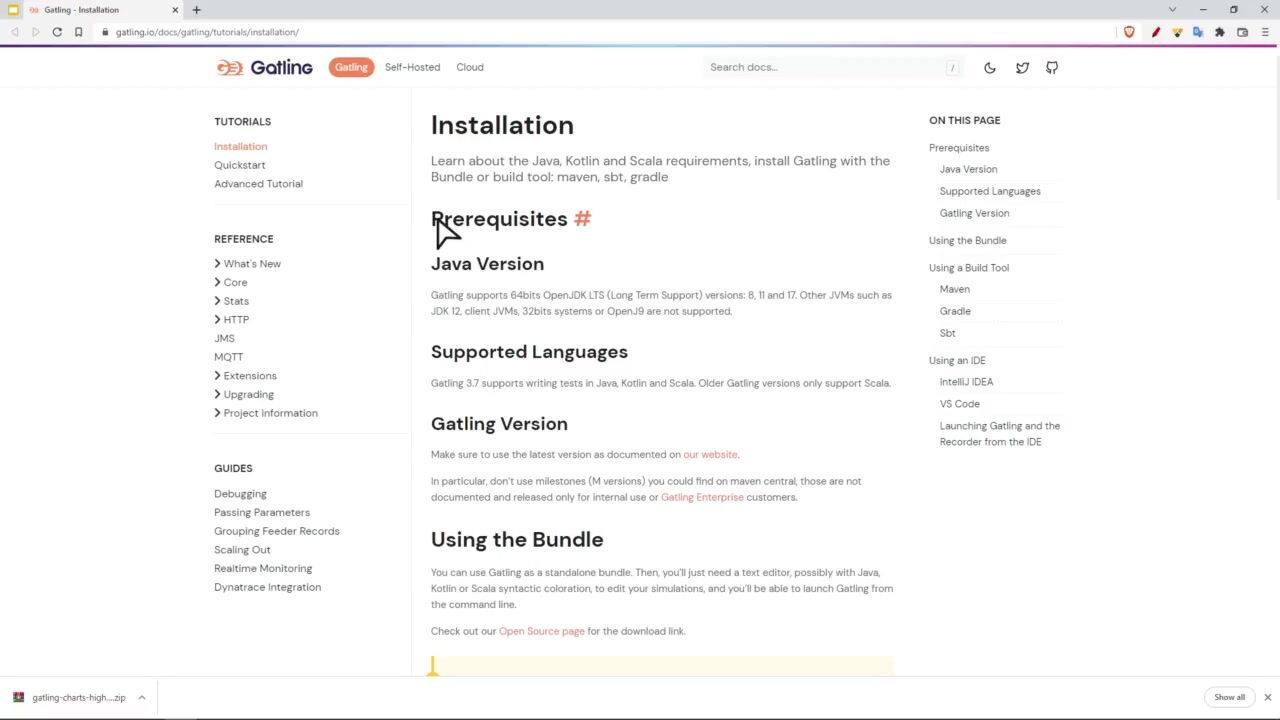Screen dimensions: 1280x720
Task: Toggle dark mode with the moon icon
Action: pyautogui.click(x=990, y=68)
